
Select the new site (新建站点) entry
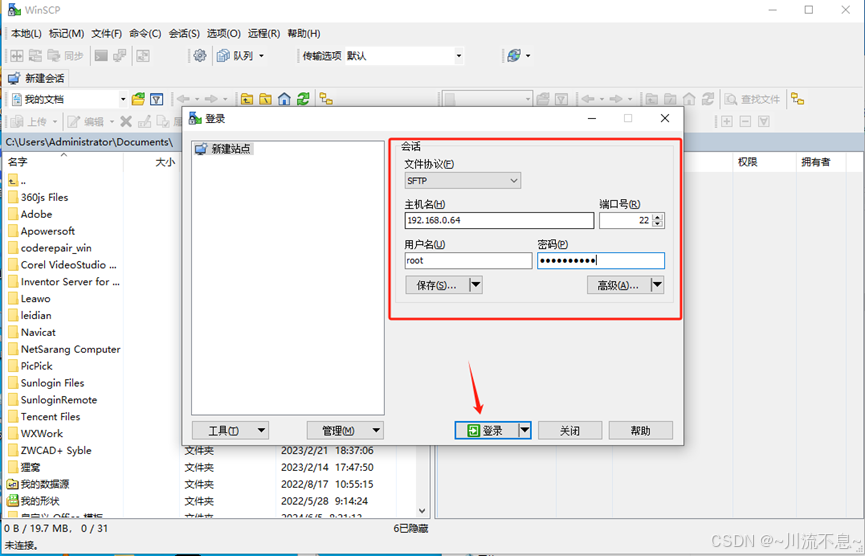point(223,148)
